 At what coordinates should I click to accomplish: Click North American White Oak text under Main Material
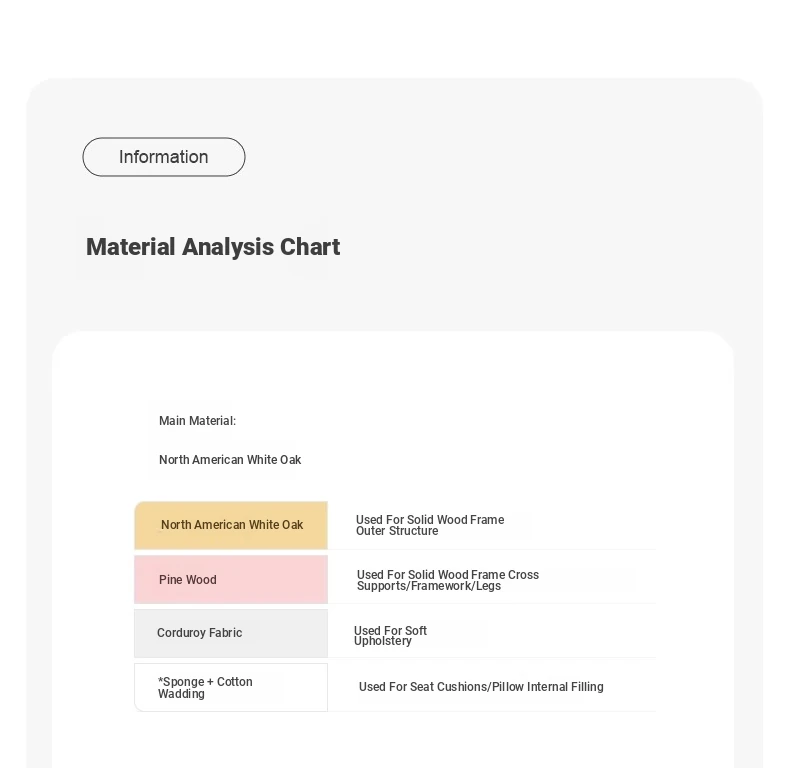[x=230, y=460]
